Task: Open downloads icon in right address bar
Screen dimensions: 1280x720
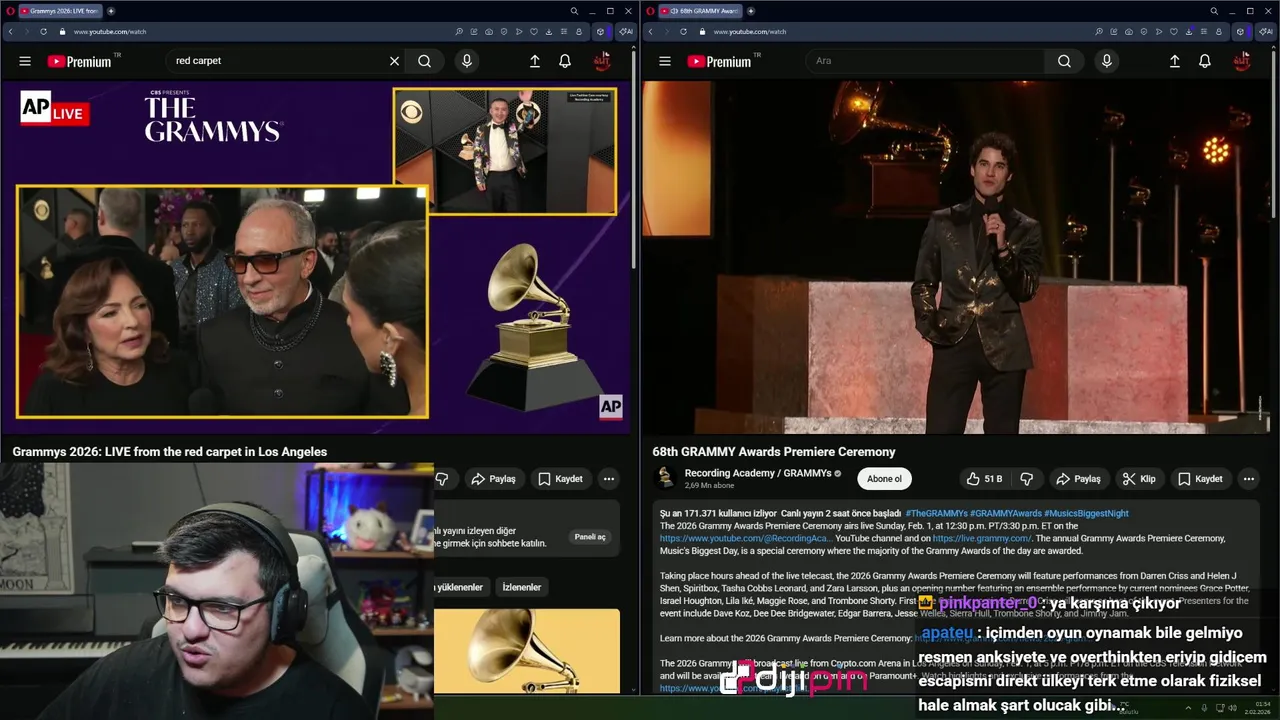Action: coord(1190,31)
